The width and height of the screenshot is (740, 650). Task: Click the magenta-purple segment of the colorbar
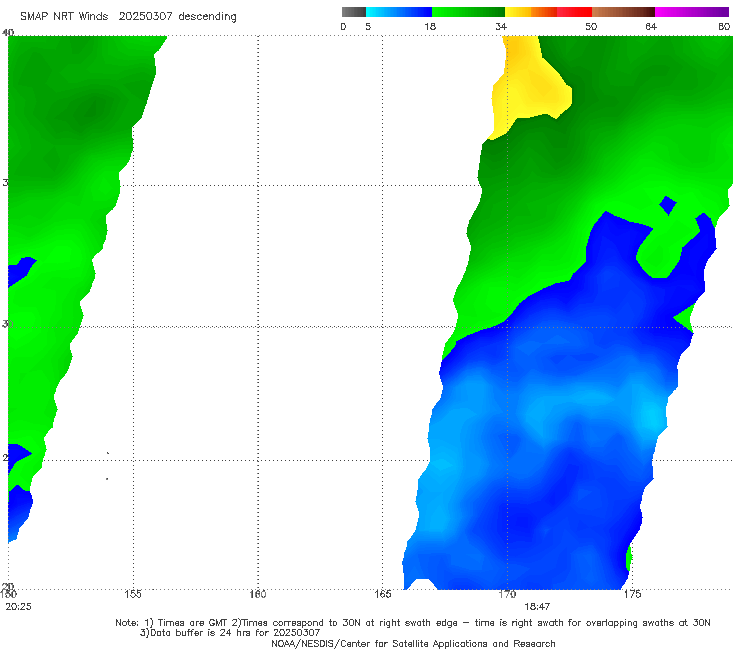pyautogui.click(x=692, y=12)
